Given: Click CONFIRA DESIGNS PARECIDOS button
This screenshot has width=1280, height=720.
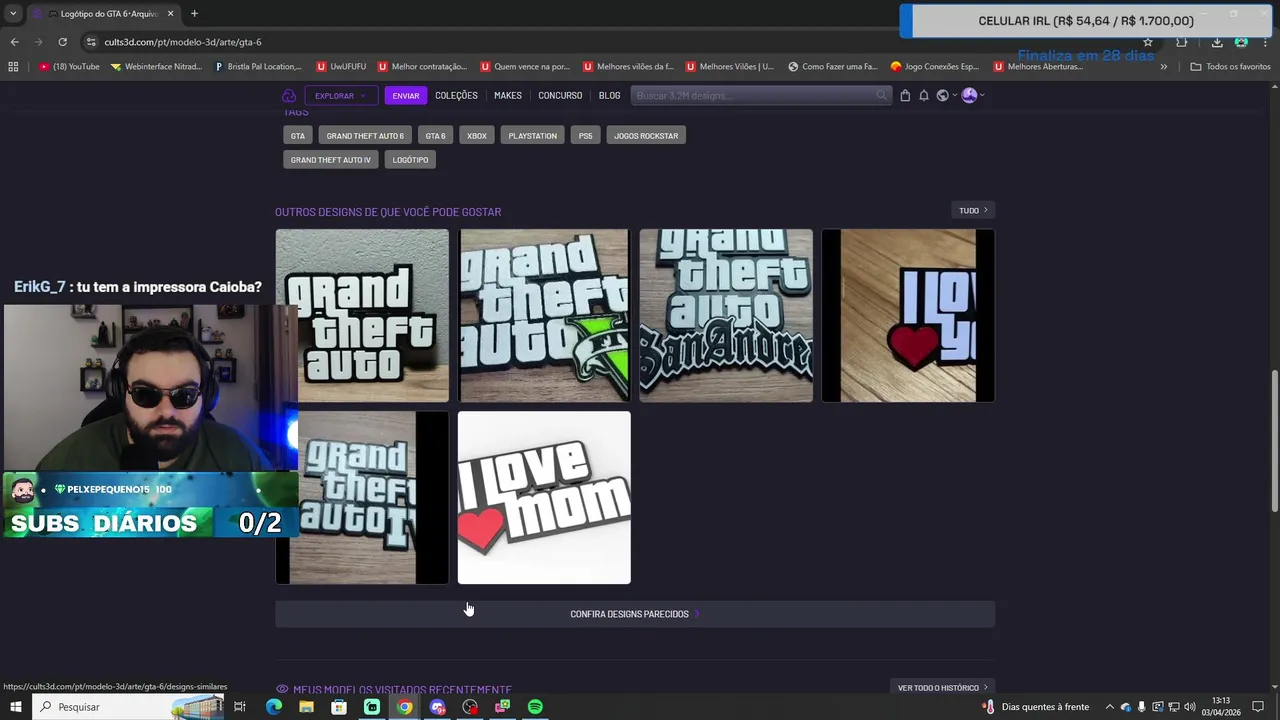Looking at the screenshot, I should tap(635, 614).
